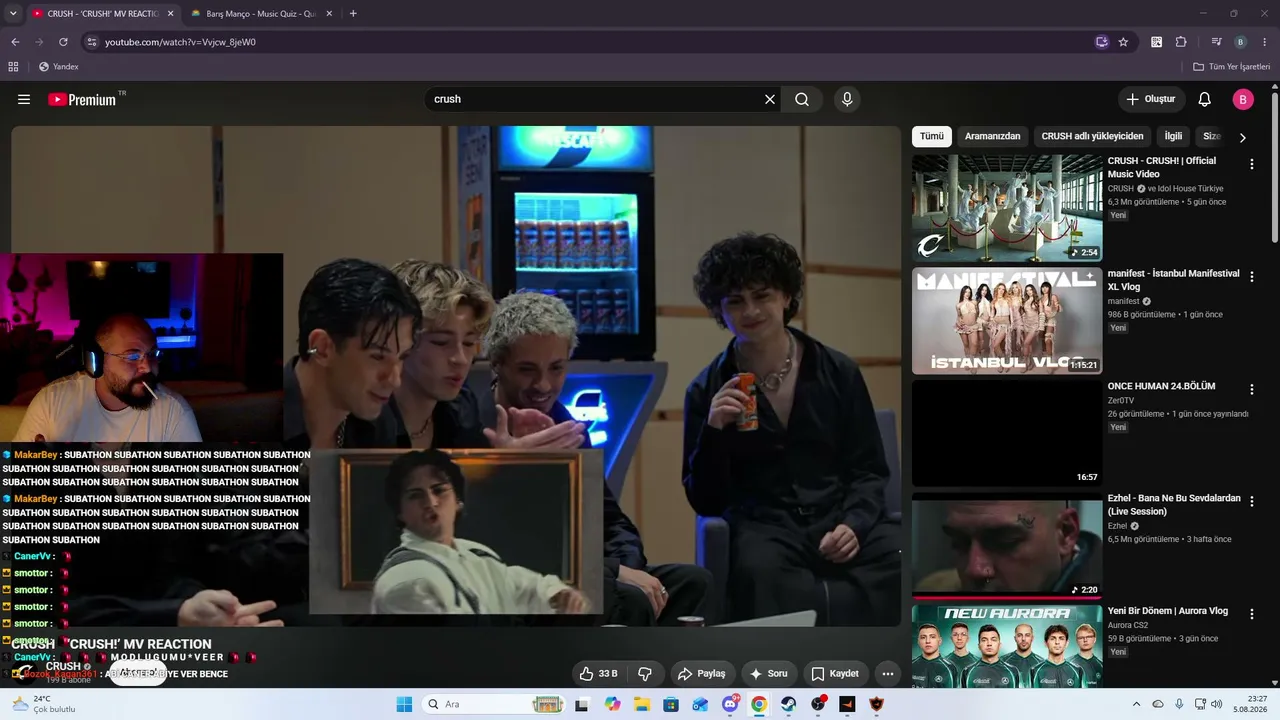1280x720 pixels.
Task: Open the media controls icon in toolbar
Action: tap(1216, 42)
